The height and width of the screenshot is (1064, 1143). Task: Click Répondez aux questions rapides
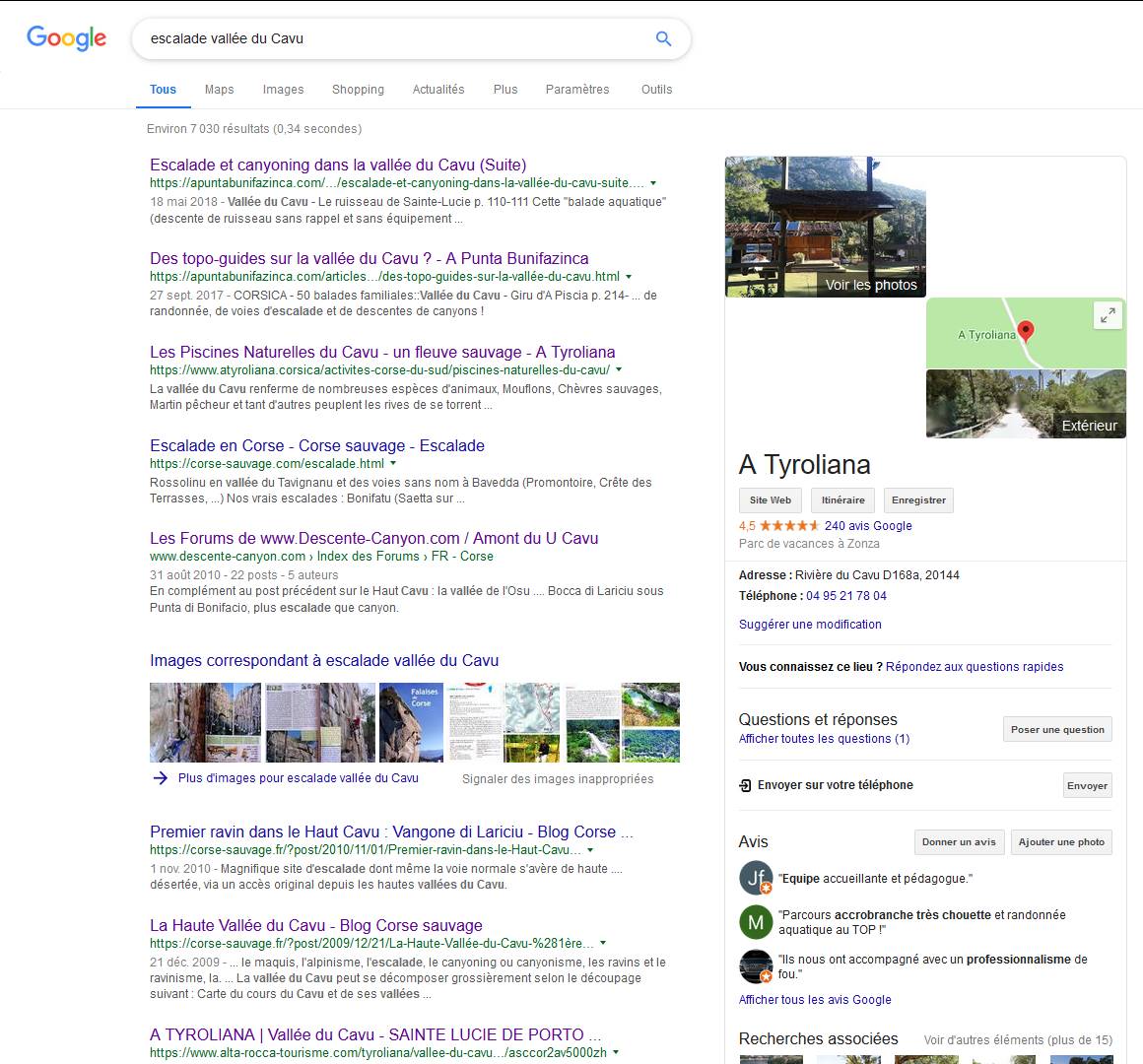pos(975,666)
